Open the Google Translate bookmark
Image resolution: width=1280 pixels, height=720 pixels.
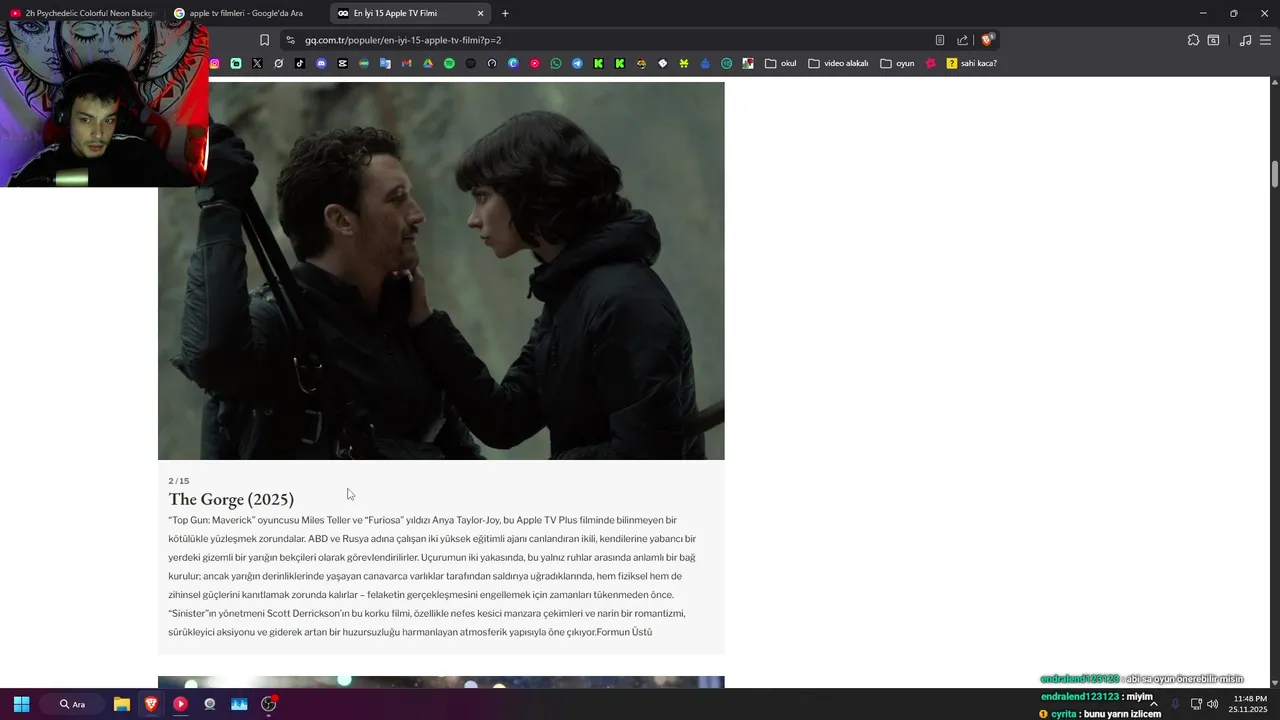coord(385,63)
